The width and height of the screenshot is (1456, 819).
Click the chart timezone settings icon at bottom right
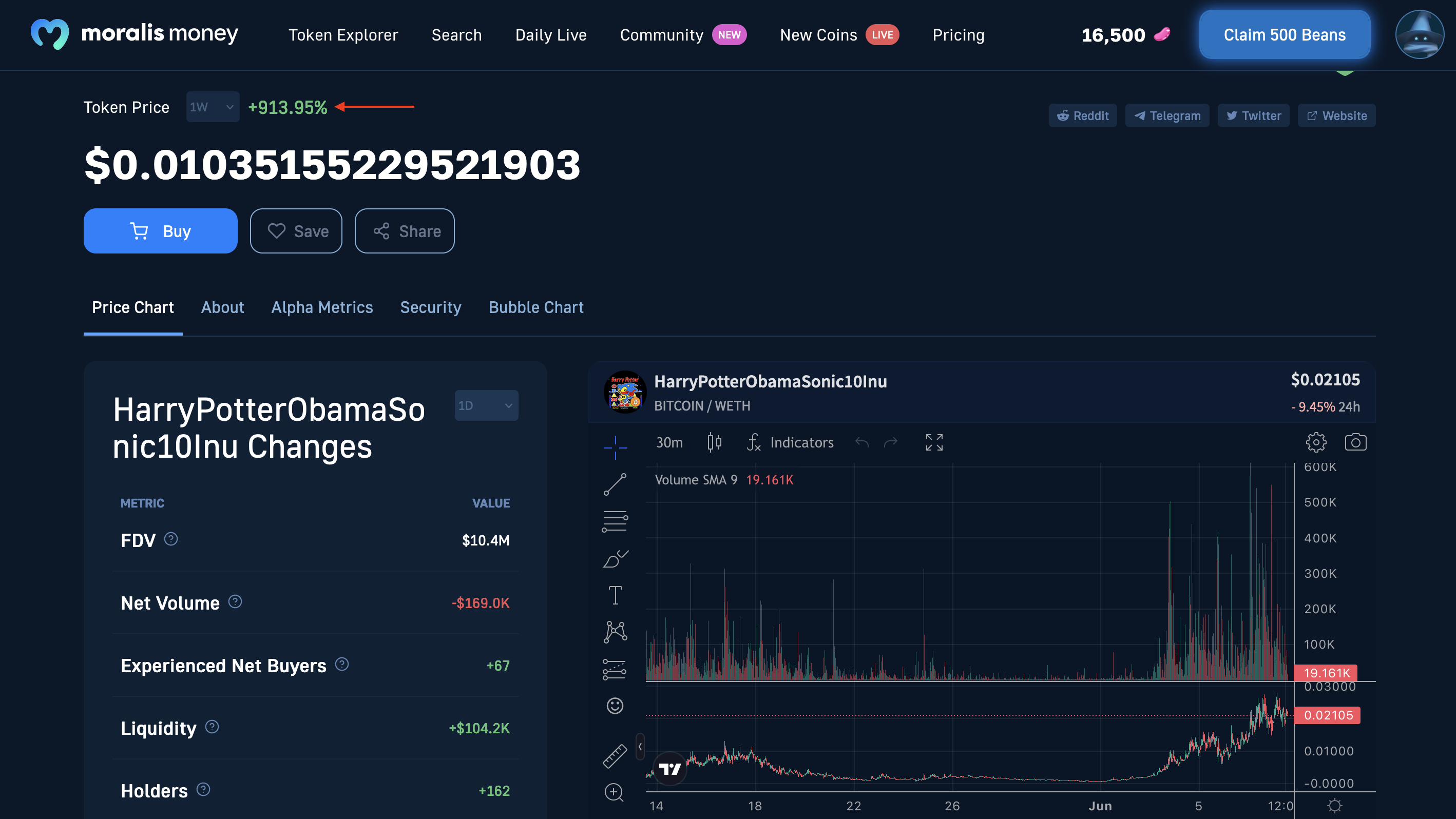coord(1334,806)
